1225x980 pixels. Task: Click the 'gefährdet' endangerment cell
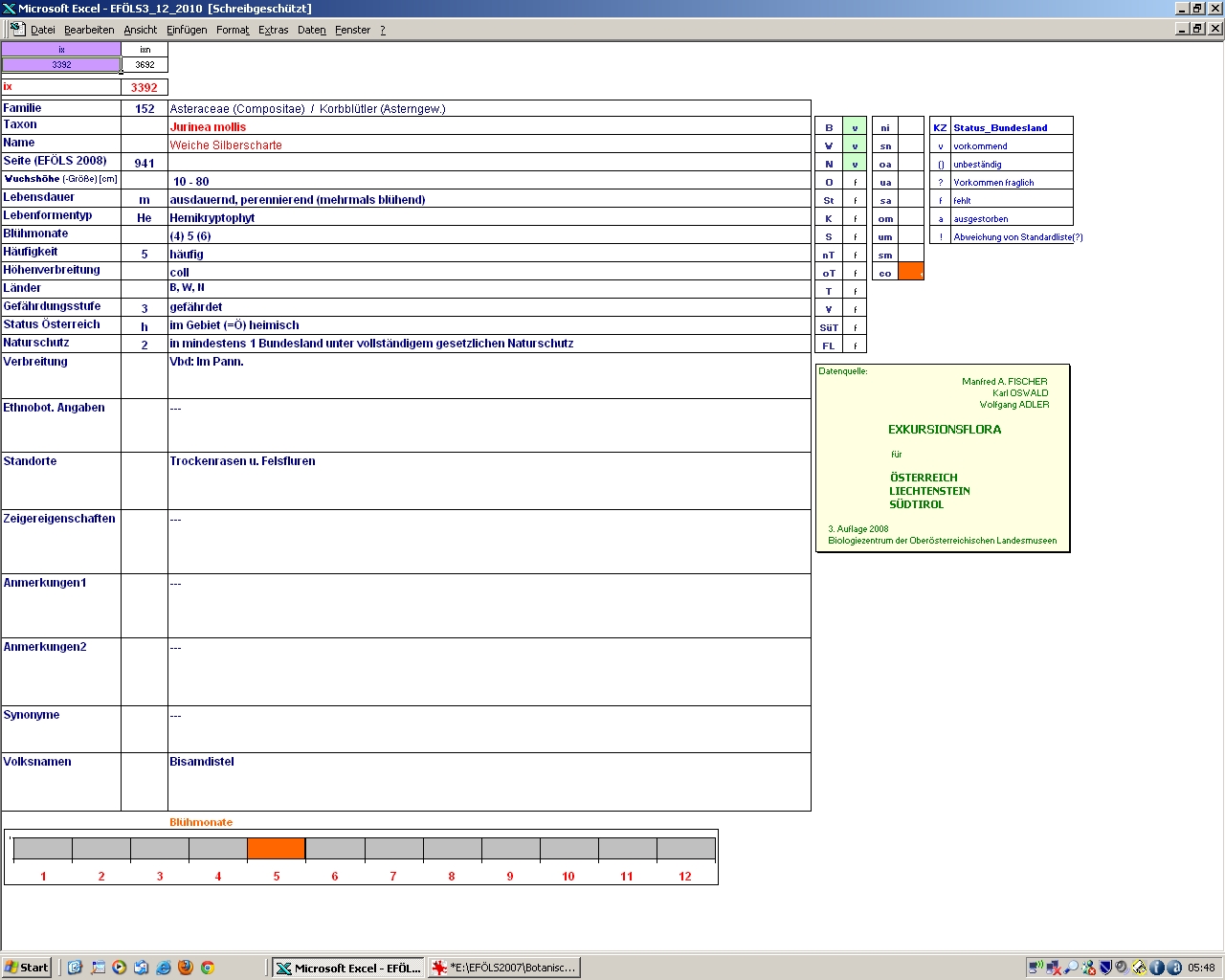(489, 307)
